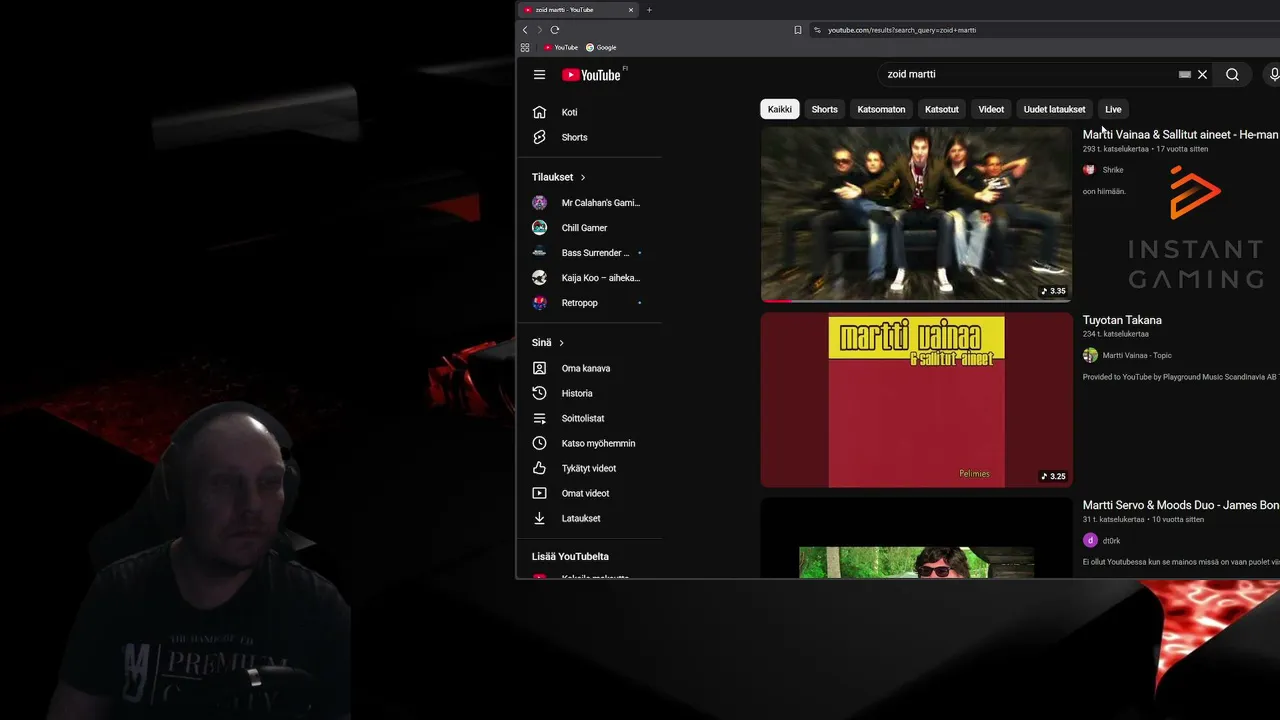This screenshot has width=1280, height=720.
Task: Open the He-man video thumbnail
Action: tap(916, 214)
